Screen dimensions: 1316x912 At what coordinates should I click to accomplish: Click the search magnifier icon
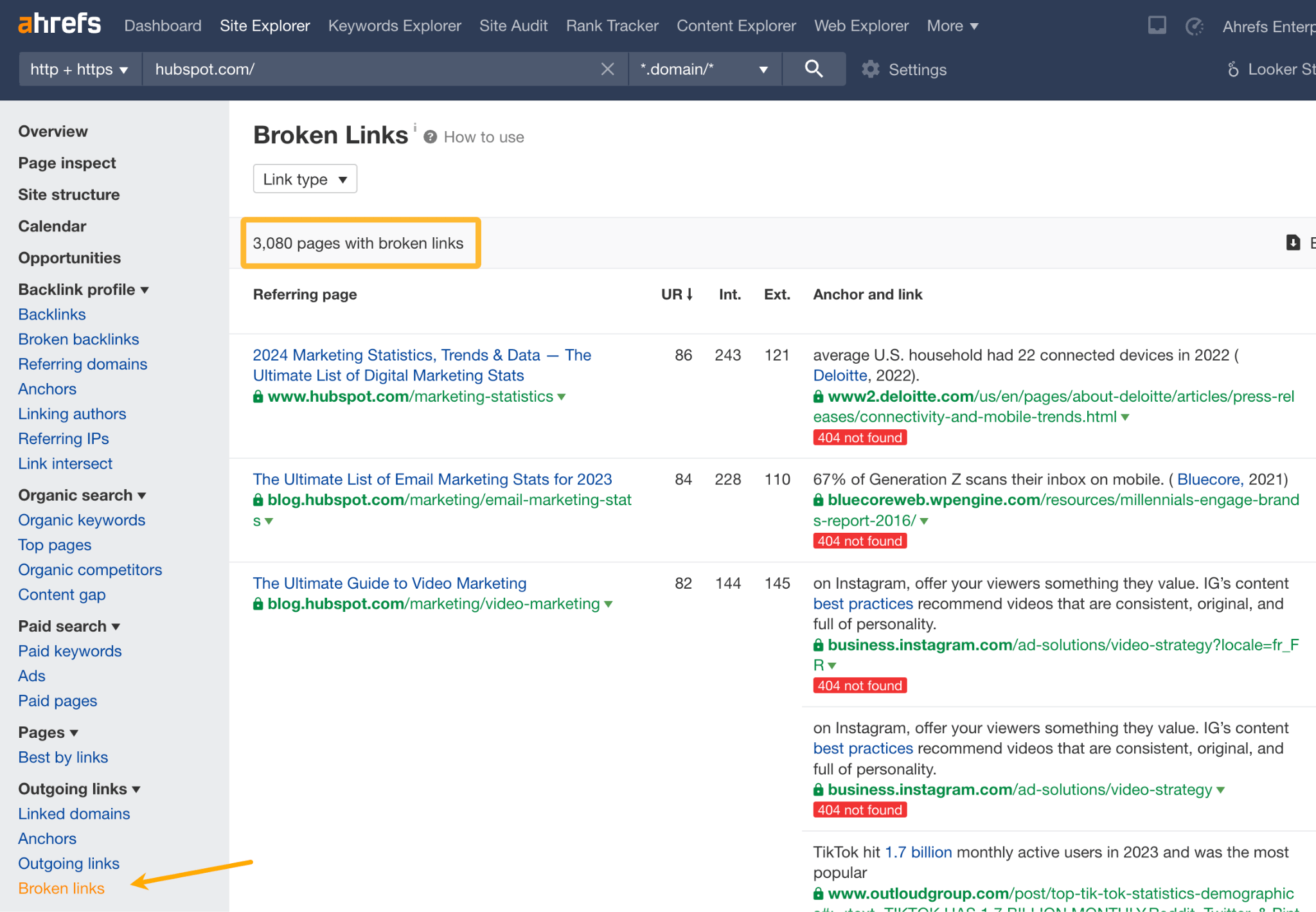(x=814, y=69)
